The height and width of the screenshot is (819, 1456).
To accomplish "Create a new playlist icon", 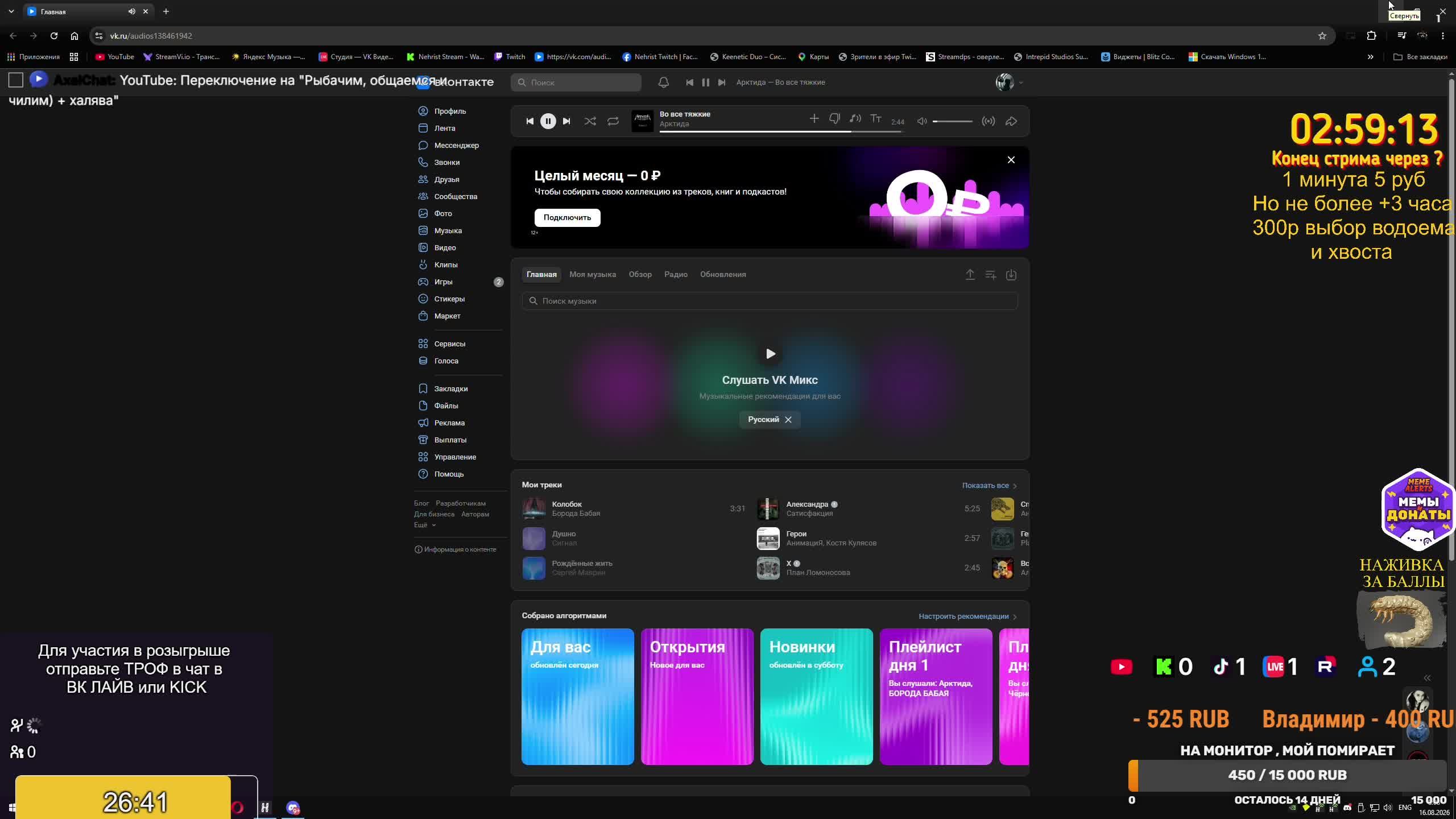I will (991, 275).
